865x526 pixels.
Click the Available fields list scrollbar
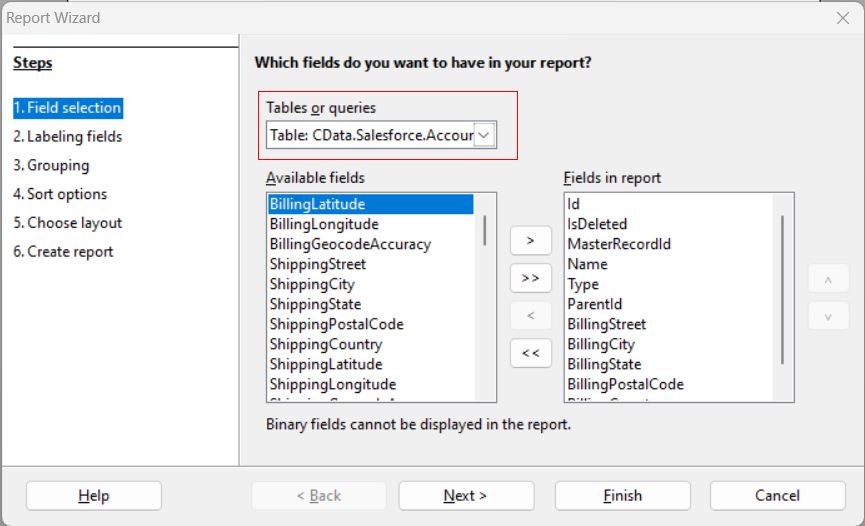coord(485,230)
